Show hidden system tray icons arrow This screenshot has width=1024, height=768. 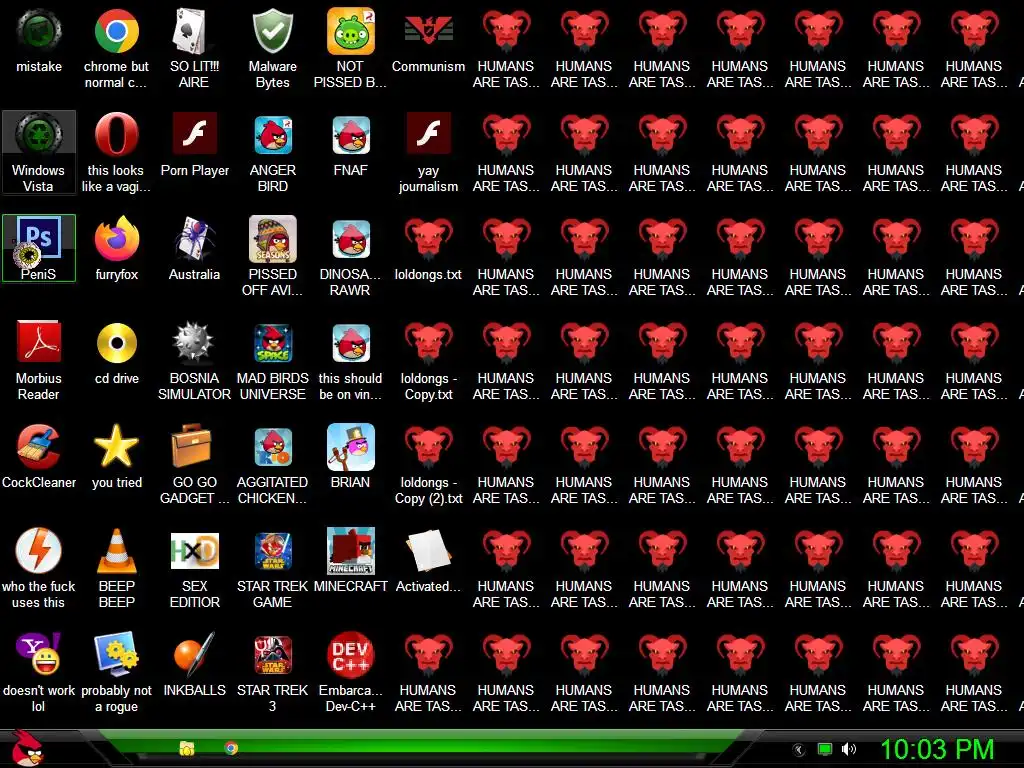coord(798,750)
